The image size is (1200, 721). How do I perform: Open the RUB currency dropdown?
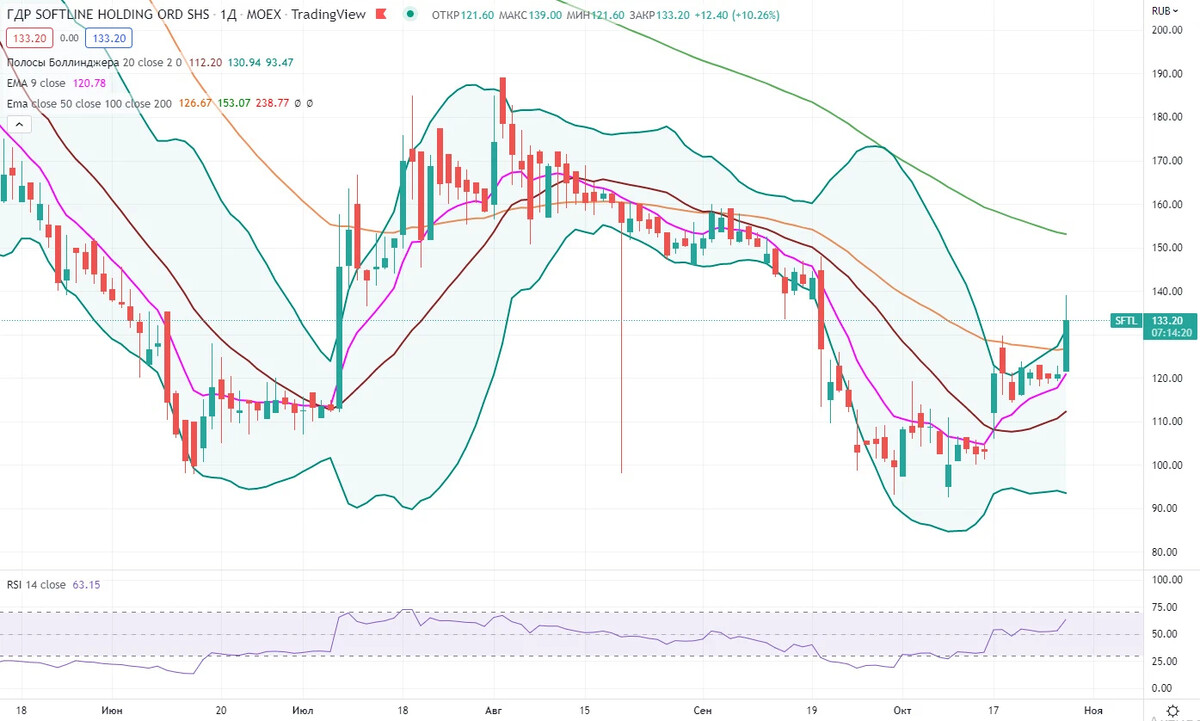1165,11
